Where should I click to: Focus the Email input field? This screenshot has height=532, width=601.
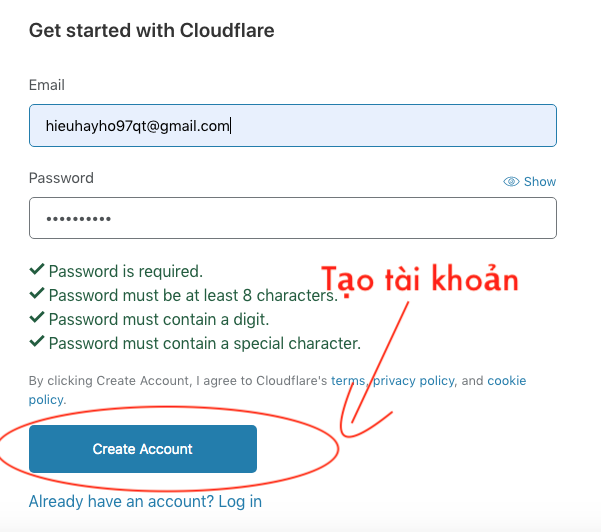(292, 126)
